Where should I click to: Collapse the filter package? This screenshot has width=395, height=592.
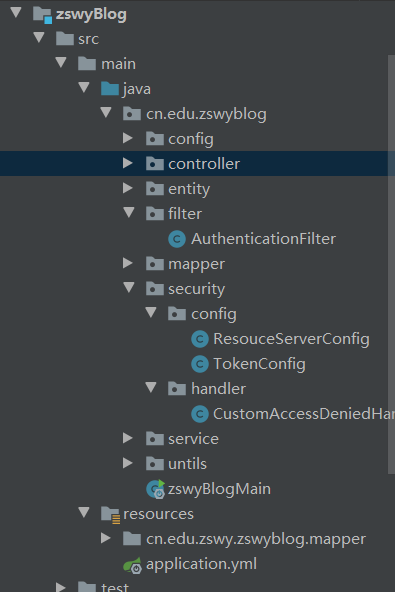pos(129,213)
